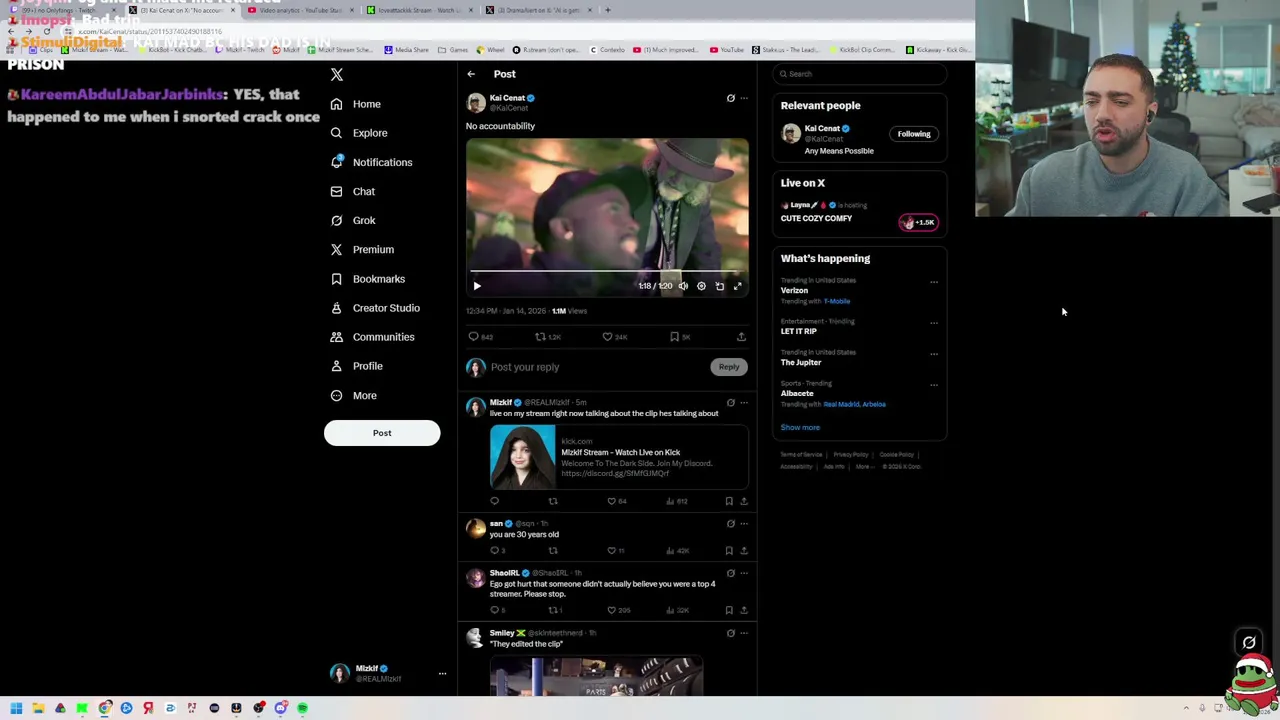The image size is (1280, 720).
Task: Click the Profile sidebar icon
Action: 336,366
